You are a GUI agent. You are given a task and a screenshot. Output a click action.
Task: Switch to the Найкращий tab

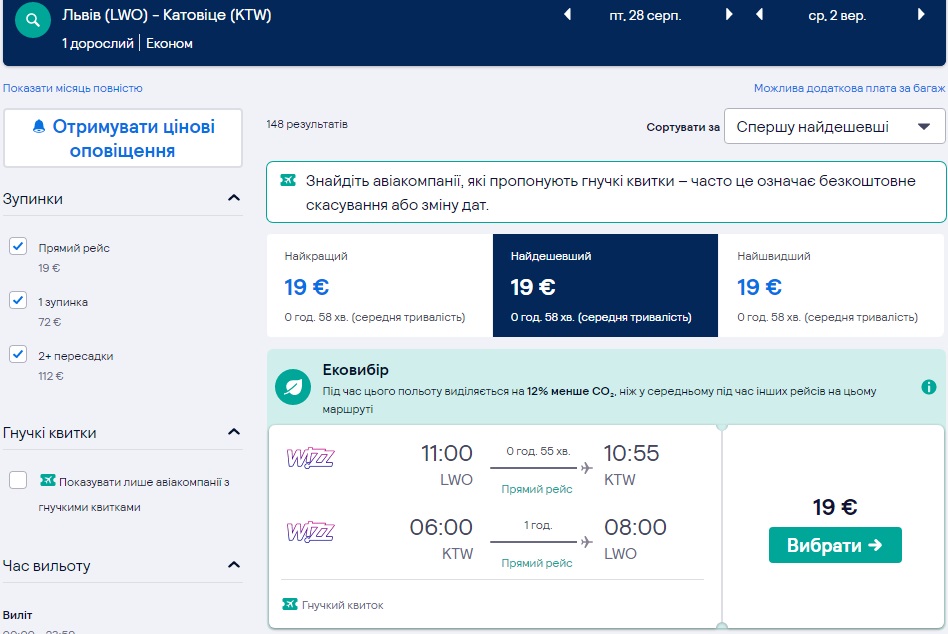(x=379, y=286)
